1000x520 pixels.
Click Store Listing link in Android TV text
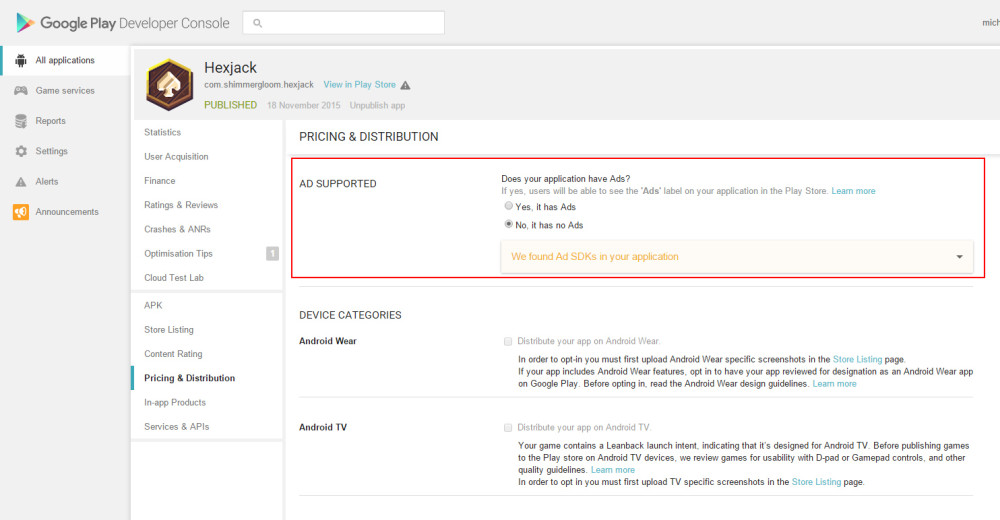click(x=816, y=482)
